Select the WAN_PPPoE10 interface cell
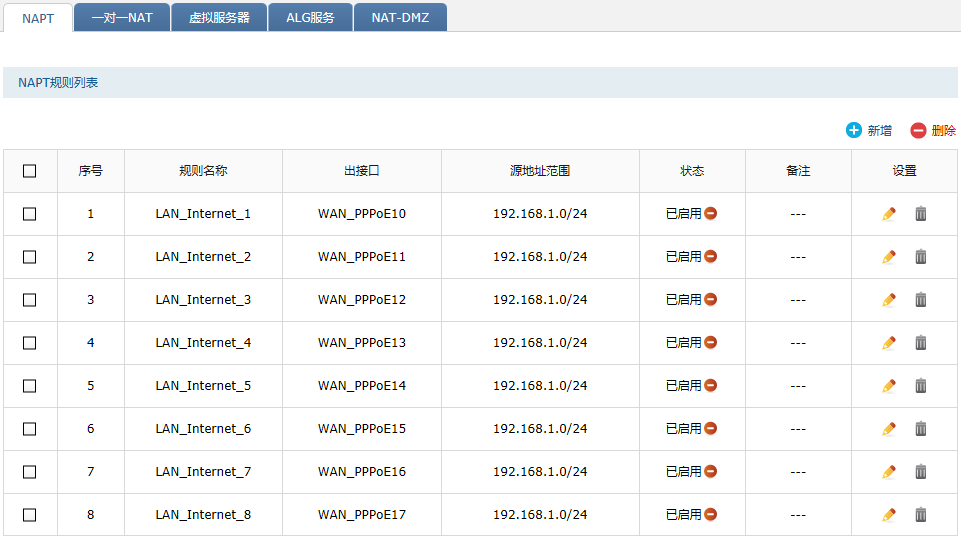961x540 pixels. point(362,214)
